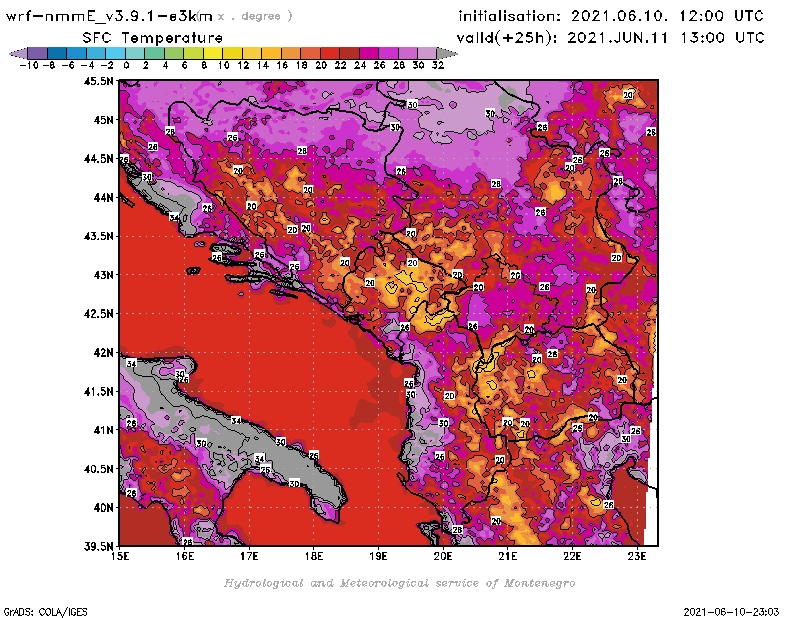Screen dimensions: 800x618
Task: Click latitude axis label "44.5N"
Action: (98, 159)
